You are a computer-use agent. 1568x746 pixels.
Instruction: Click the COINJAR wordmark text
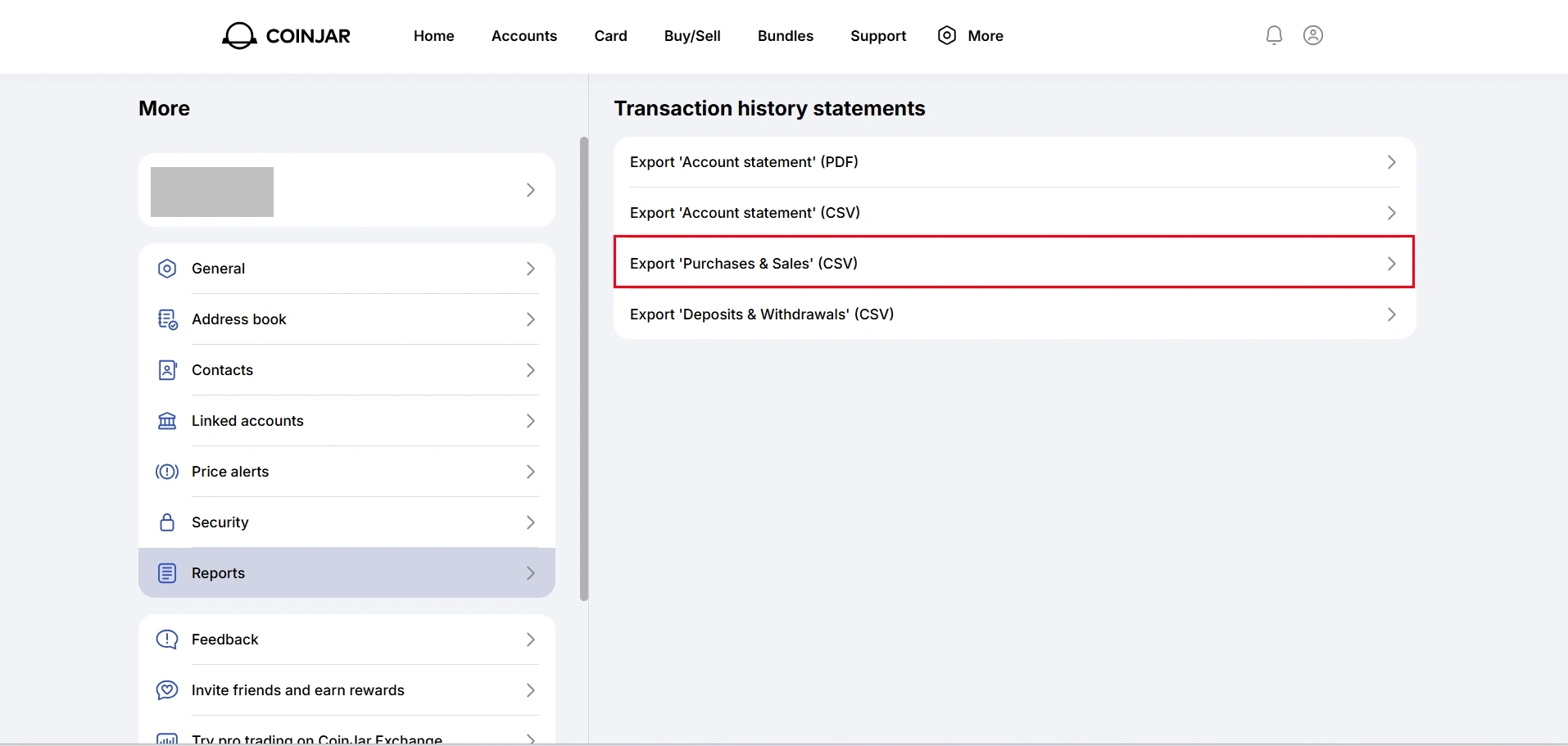coord(308,36)
